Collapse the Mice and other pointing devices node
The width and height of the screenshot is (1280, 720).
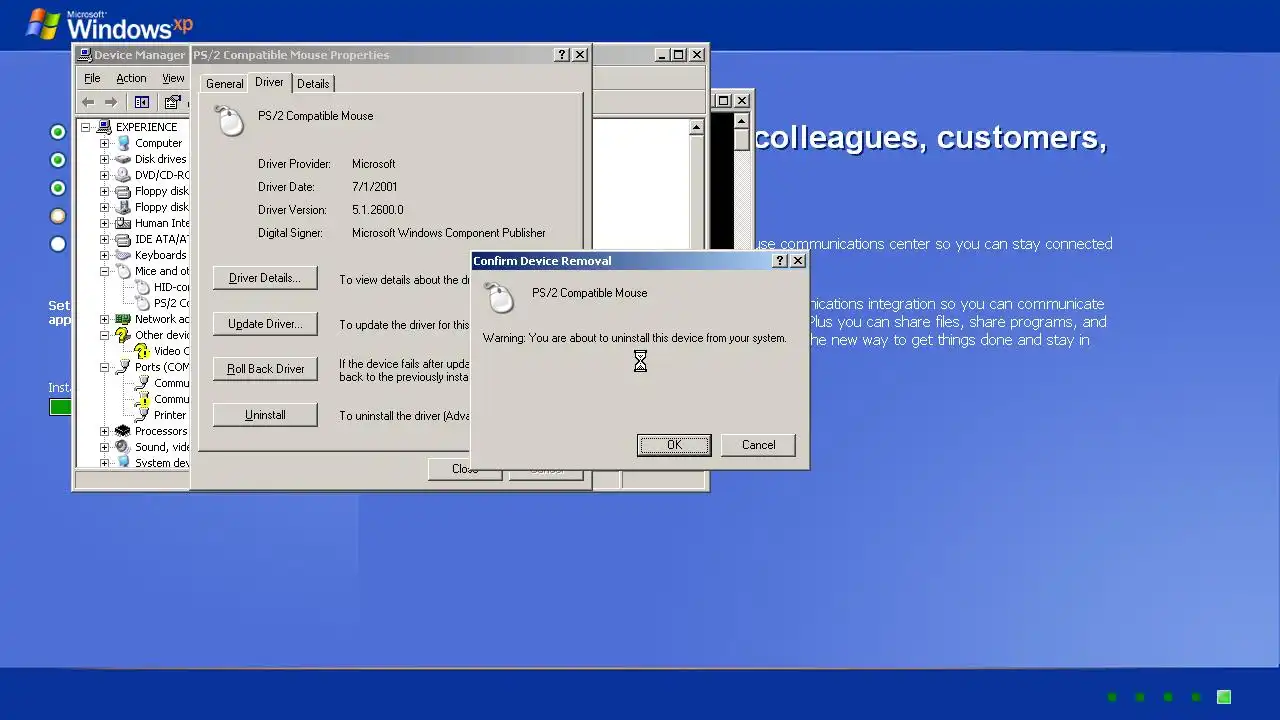[104, 271]
